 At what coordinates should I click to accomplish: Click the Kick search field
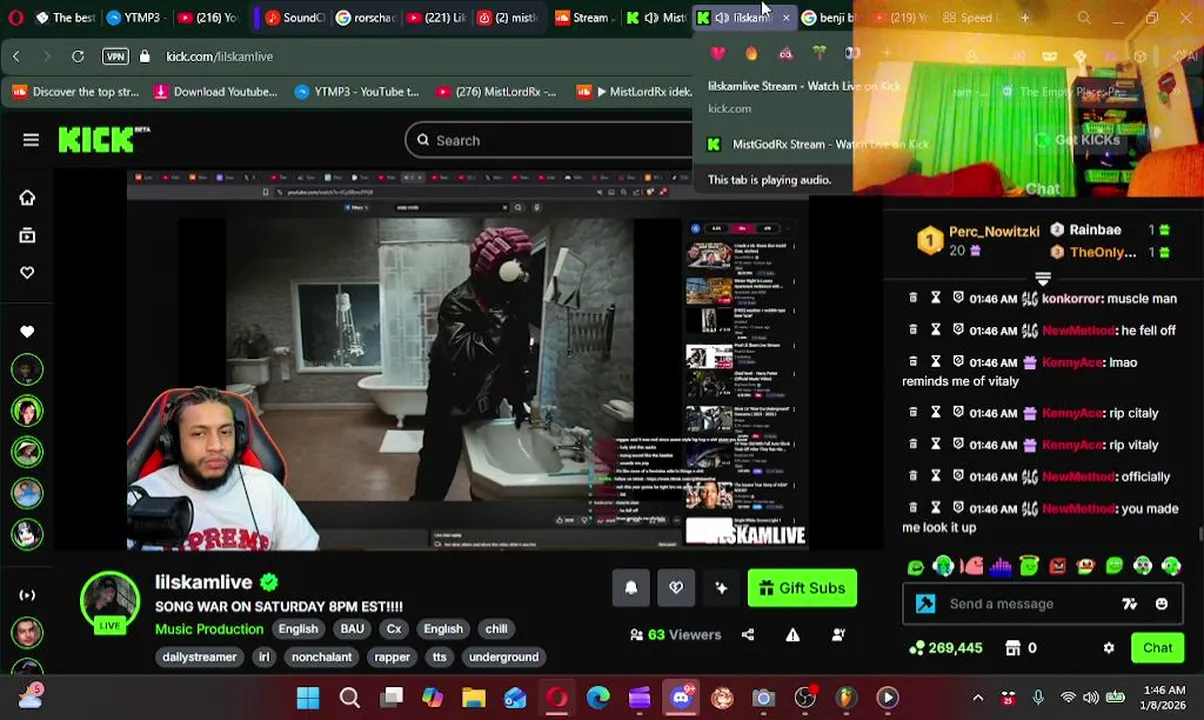(548, 141)
